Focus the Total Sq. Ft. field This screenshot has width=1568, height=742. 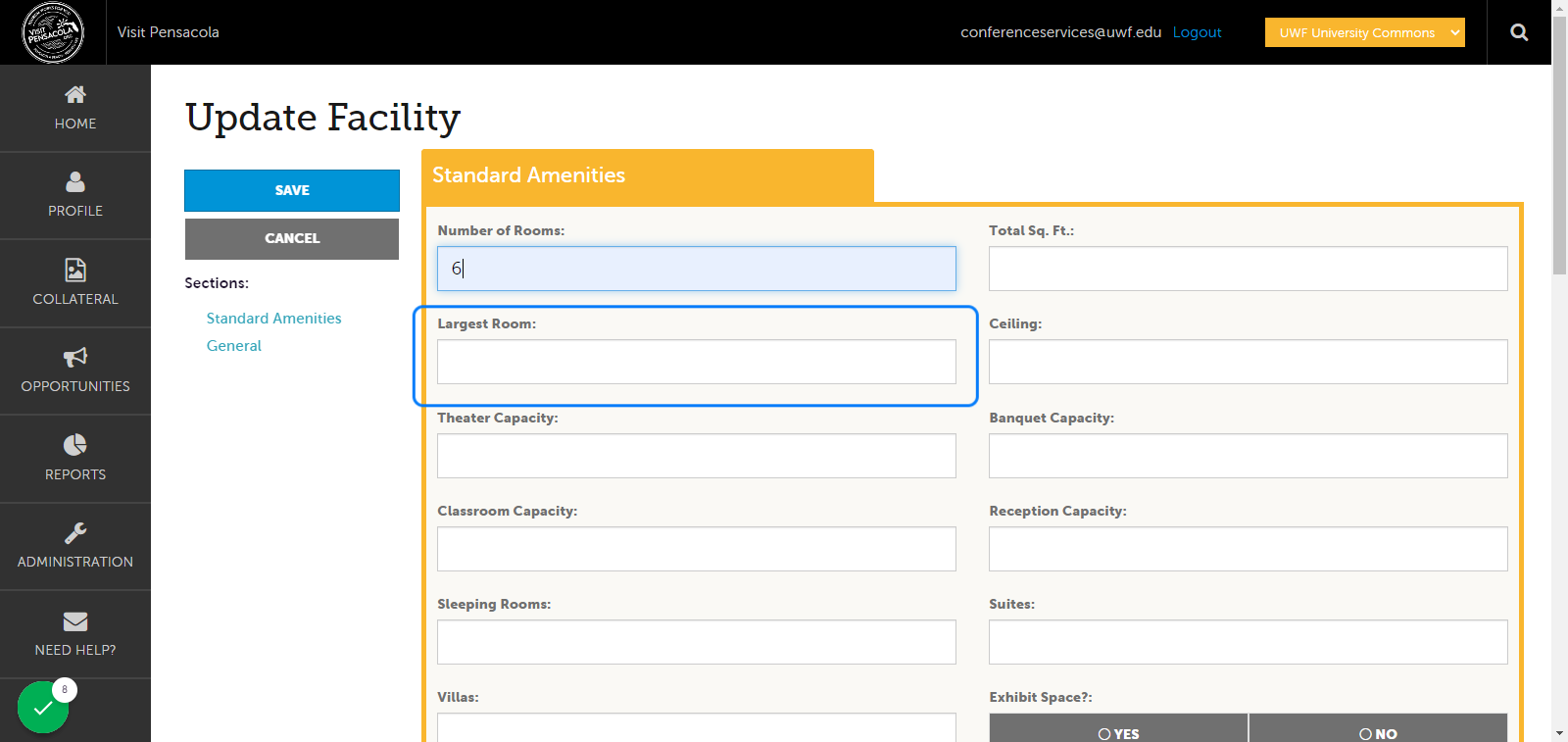(x=1249, y=269)
